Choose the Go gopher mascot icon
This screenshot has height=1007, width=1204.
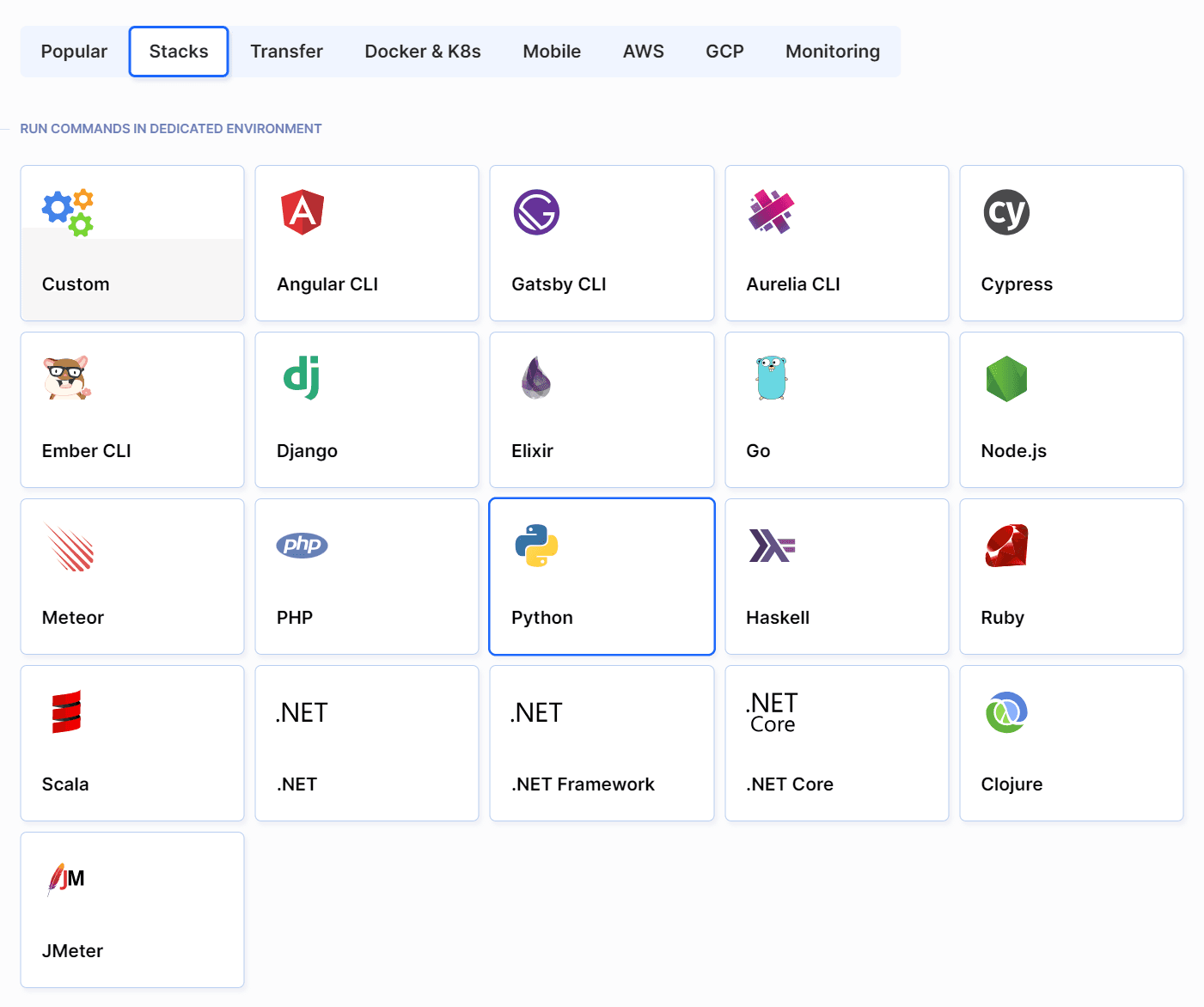point(772,378)
